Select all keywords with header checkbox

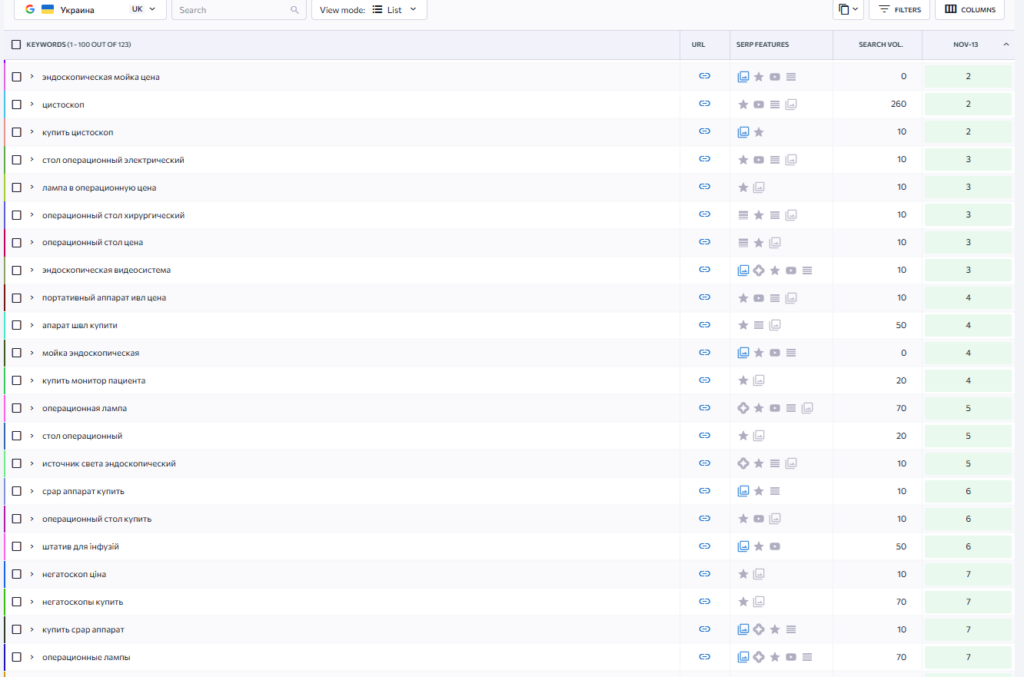tap(16, 44)
